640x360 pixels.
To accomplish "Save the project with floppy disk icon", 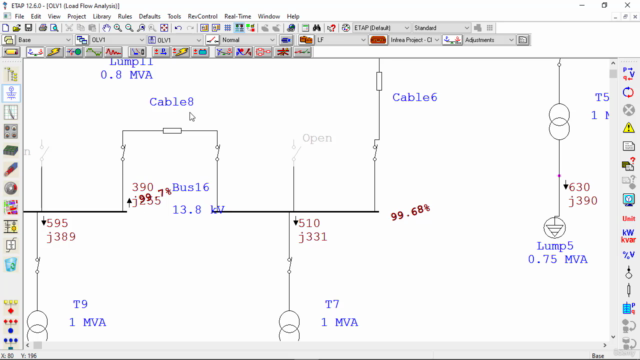I will tap(28, 28).
